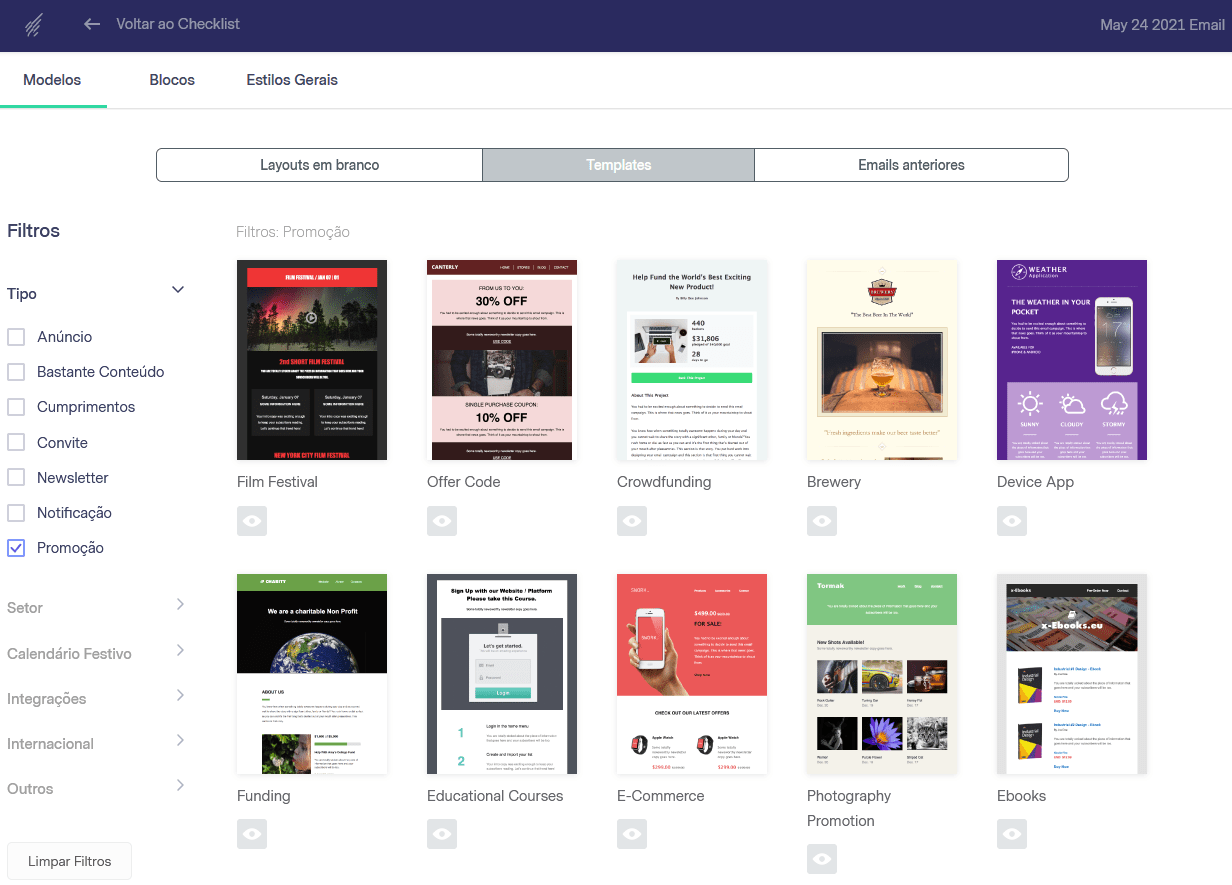This screenshot has width=1232, height=885.
Task: Open the Crowdfunding template preview
Action: (x=631, y=520)
